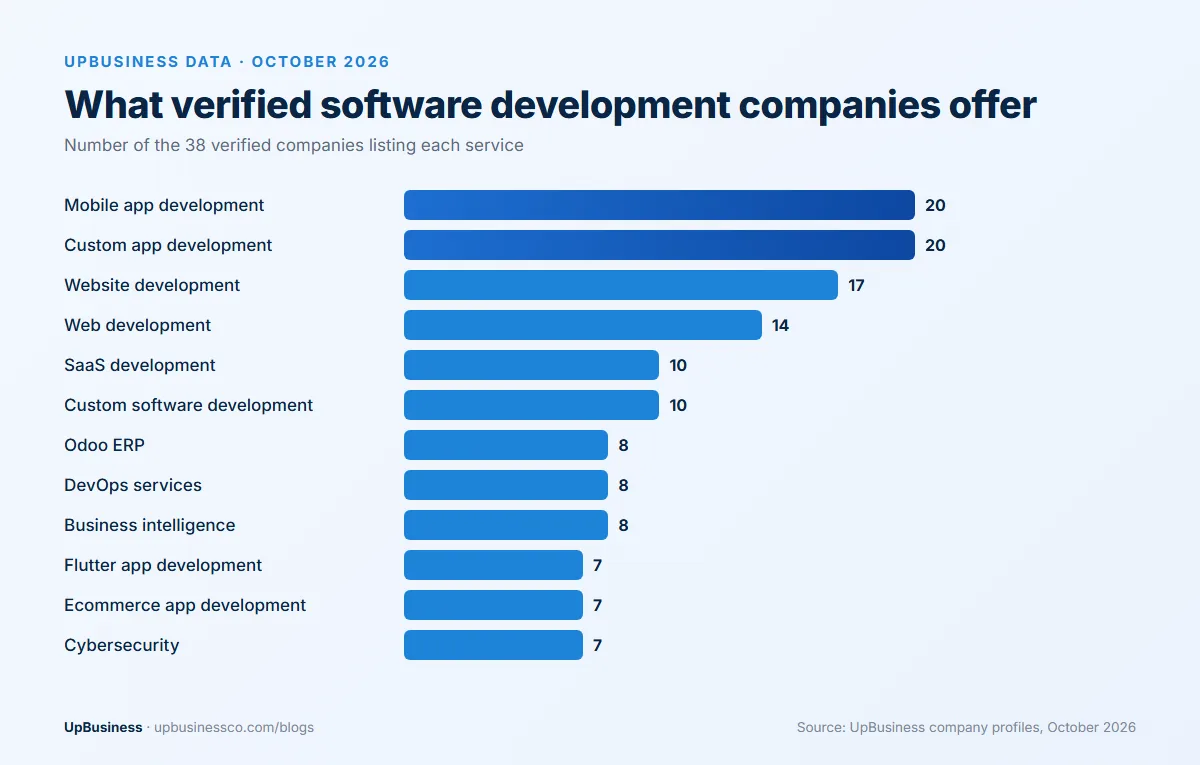Screen dimensions: 1200x765
Task: Click the Odoo ERP bar
Action: coord(506,445)
